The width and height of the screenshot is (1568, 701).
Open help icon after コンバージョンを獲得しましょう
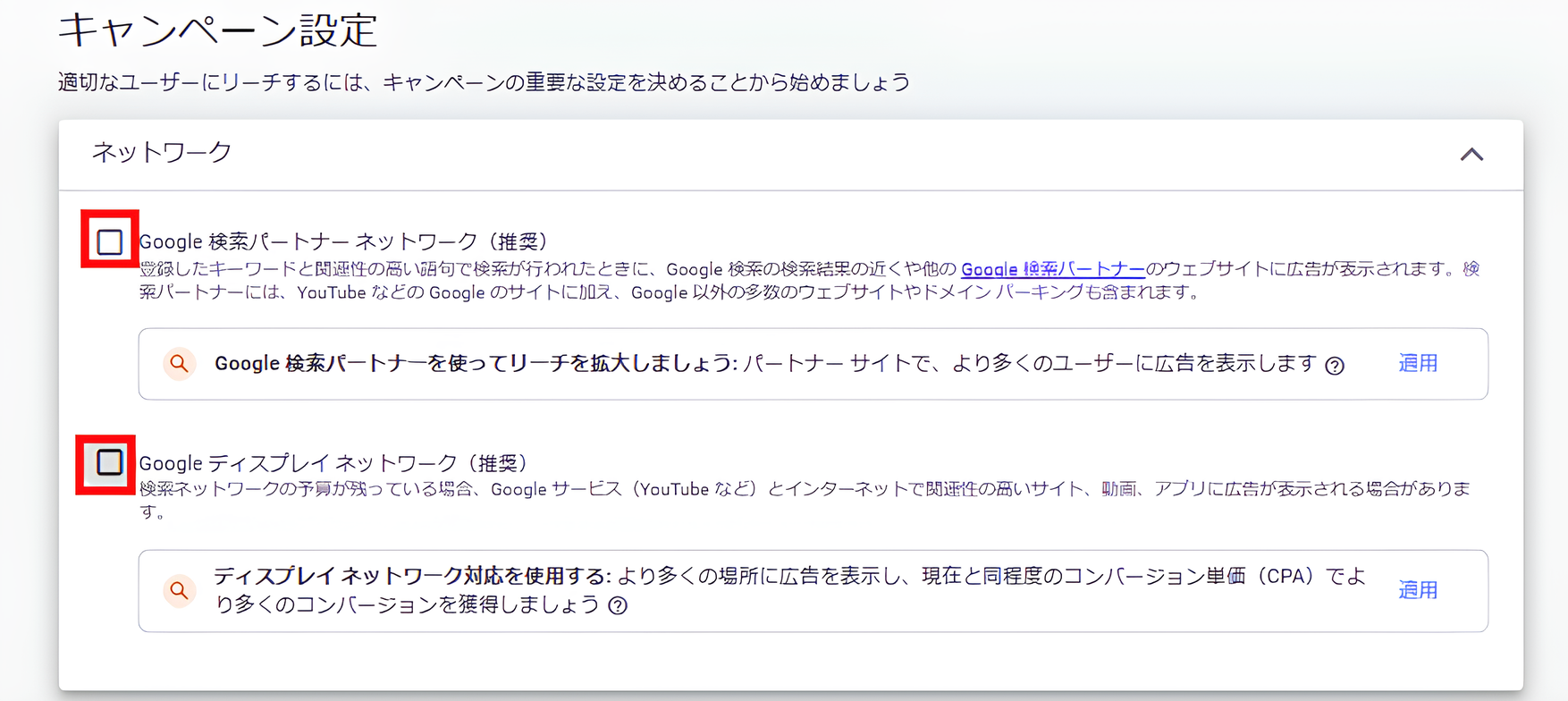point(618,606)
